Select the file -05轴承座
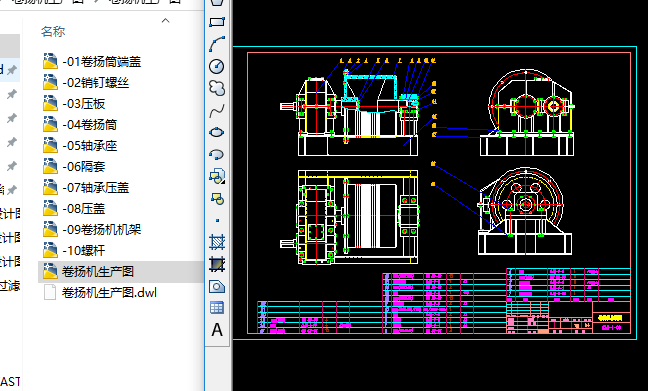The image size is (648, 391). [80, 145]
